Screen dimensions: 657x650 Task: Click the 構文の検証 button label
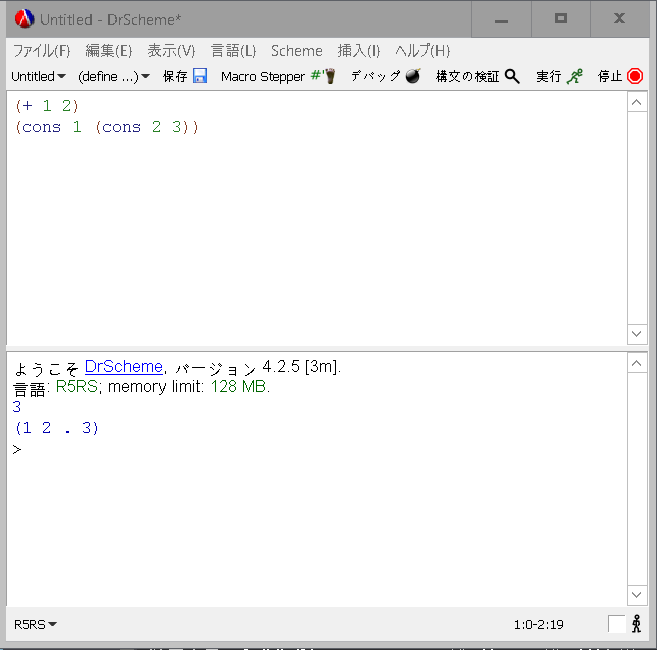pos(467,76)
